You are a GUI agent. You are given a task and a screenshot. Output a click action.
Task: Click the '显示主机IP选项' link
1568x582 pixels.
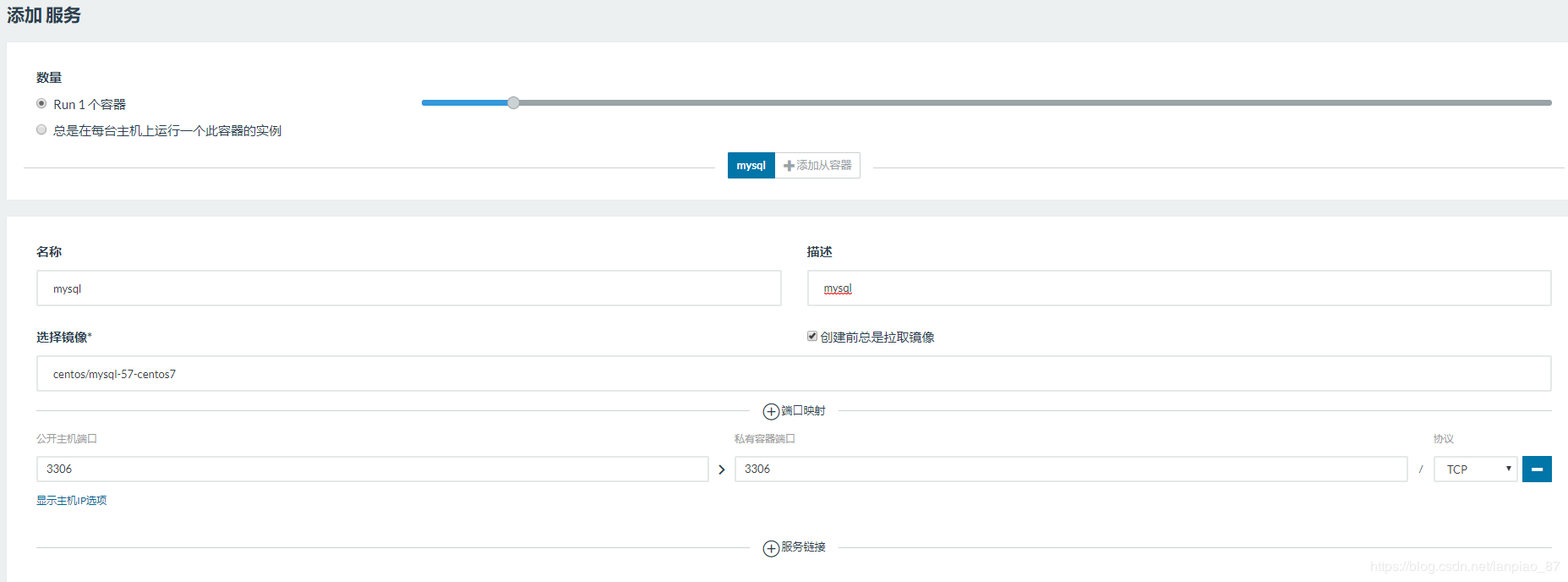coord(71,500)
